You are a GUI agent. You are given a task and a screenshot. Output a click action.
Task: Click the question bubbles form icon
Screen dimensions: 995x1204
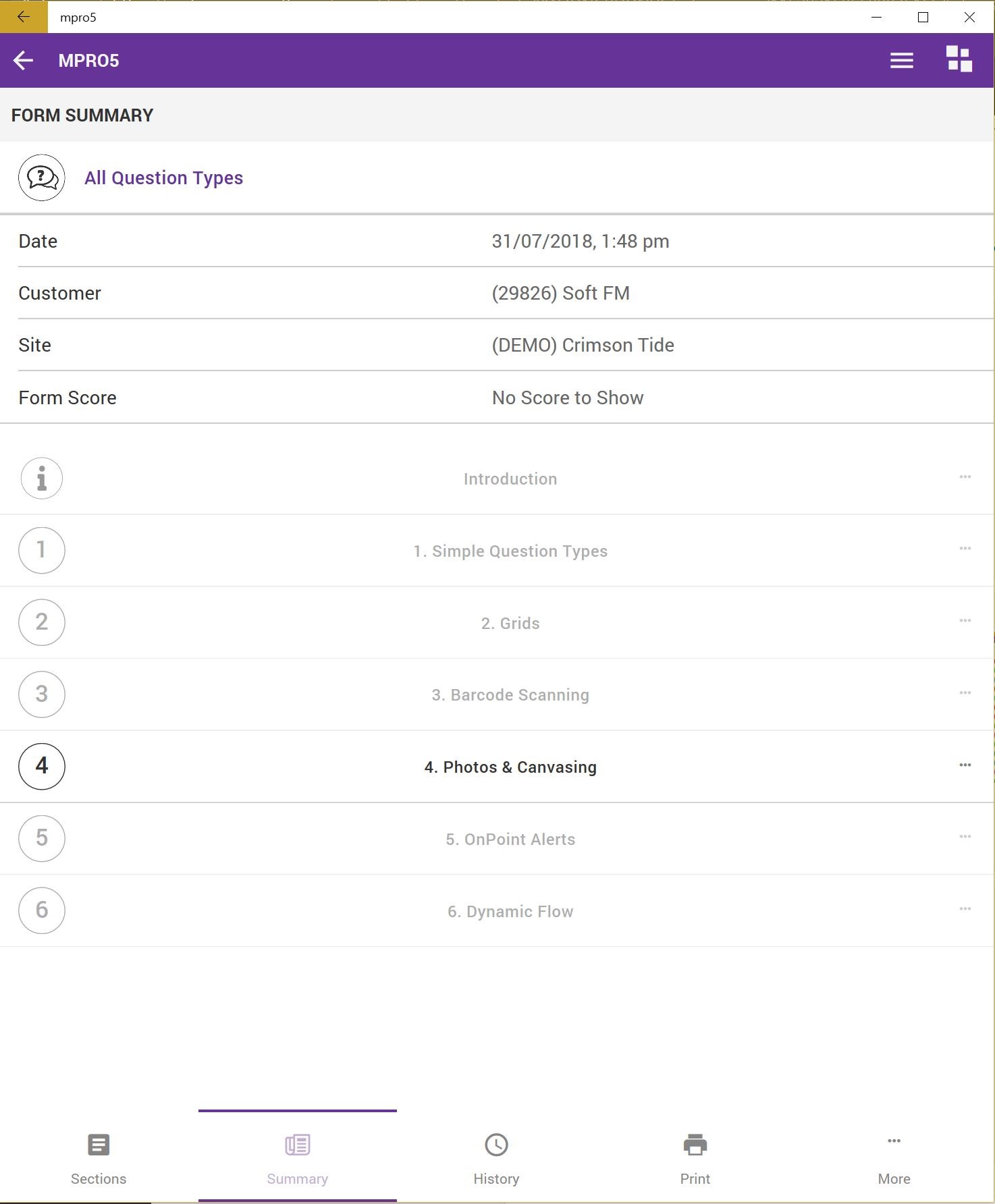click(42, 177)
